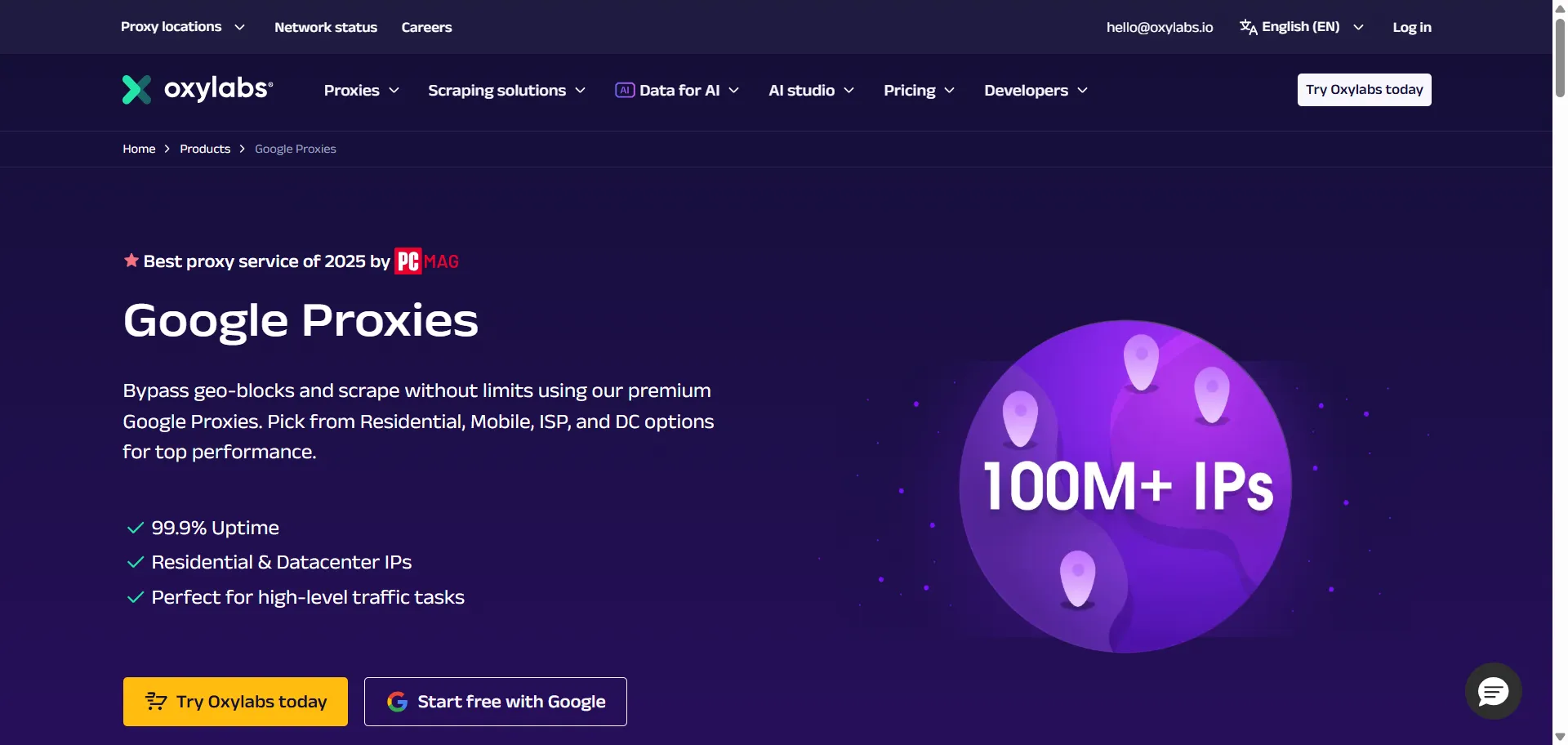Click the PCMag logo
Image resolution: width=1568 pixels, height=745 pixels.
tap(425, 261)
